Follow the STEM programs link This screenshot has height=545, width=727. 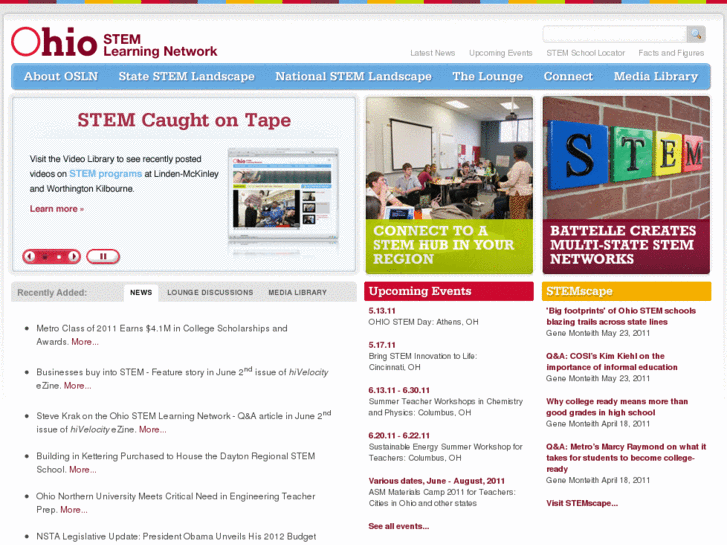click(x=105, y=173)
